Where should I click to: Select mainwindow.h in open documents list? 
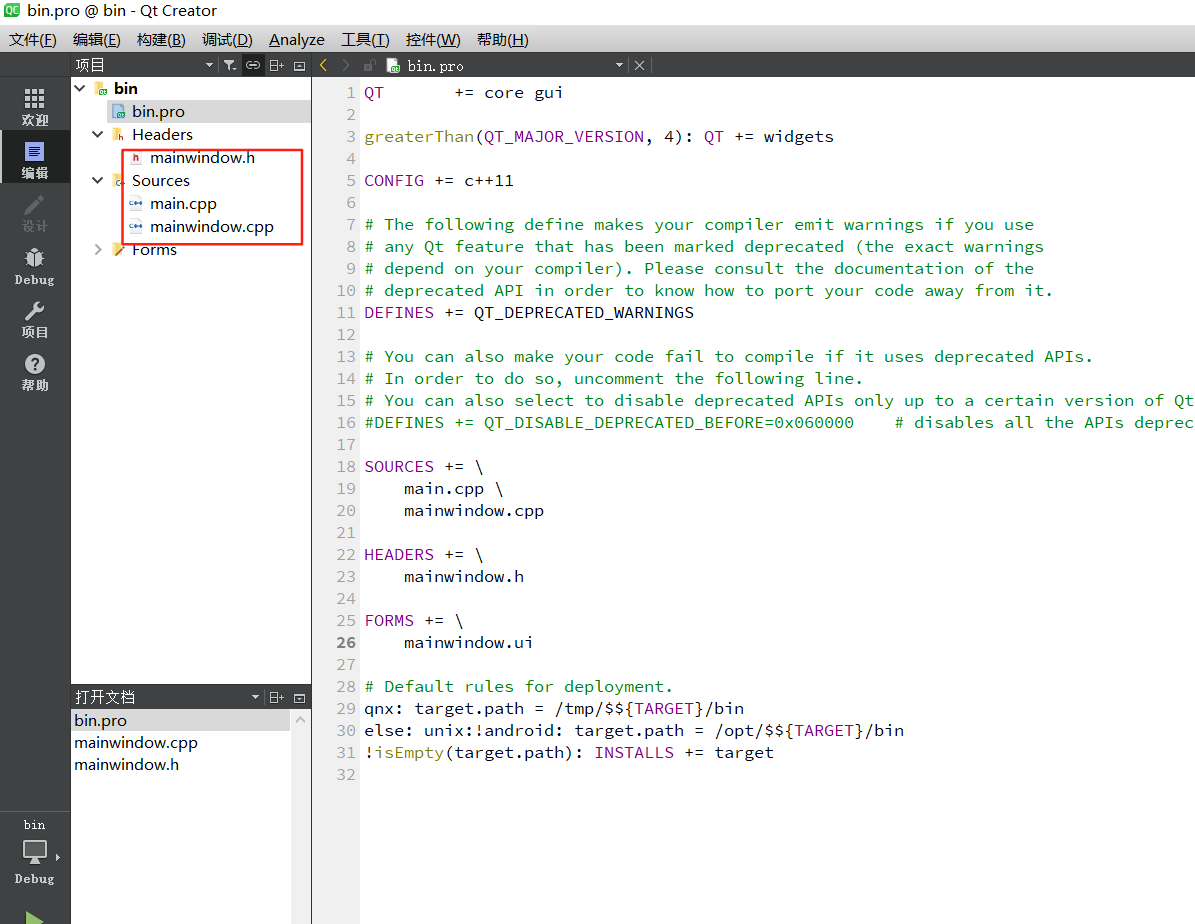(x=181, y=765)
